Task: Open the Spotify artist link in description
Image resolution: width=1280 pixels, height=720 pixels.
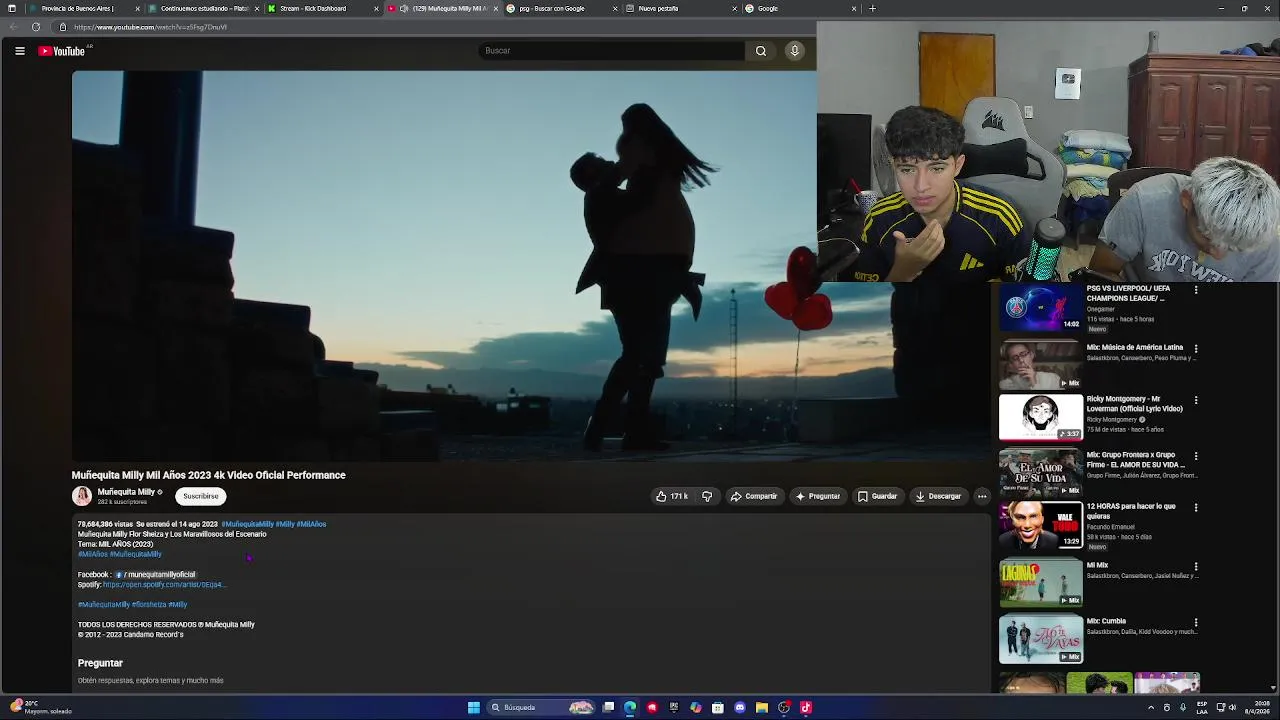Action: pos(163,585)
